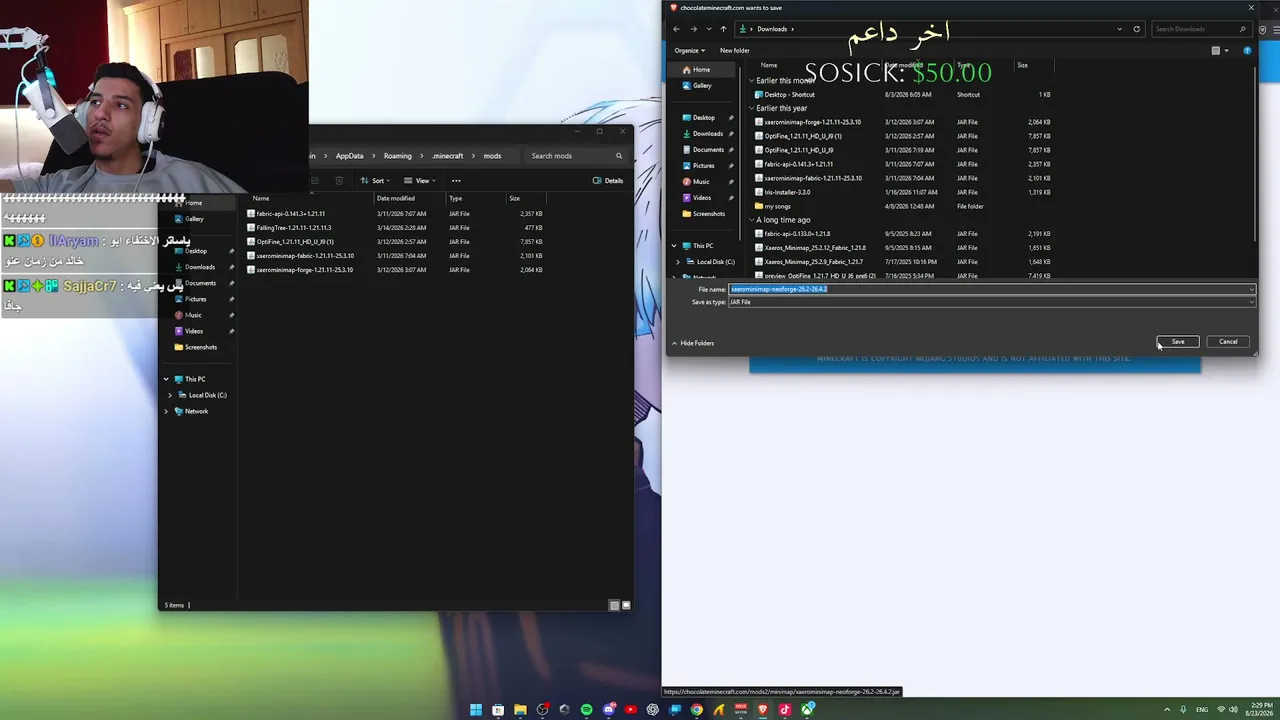Collapse This PC in mods window sidebar
Image resolution: width=1280 pixels, height=720 pixels.
click(166, 379)
